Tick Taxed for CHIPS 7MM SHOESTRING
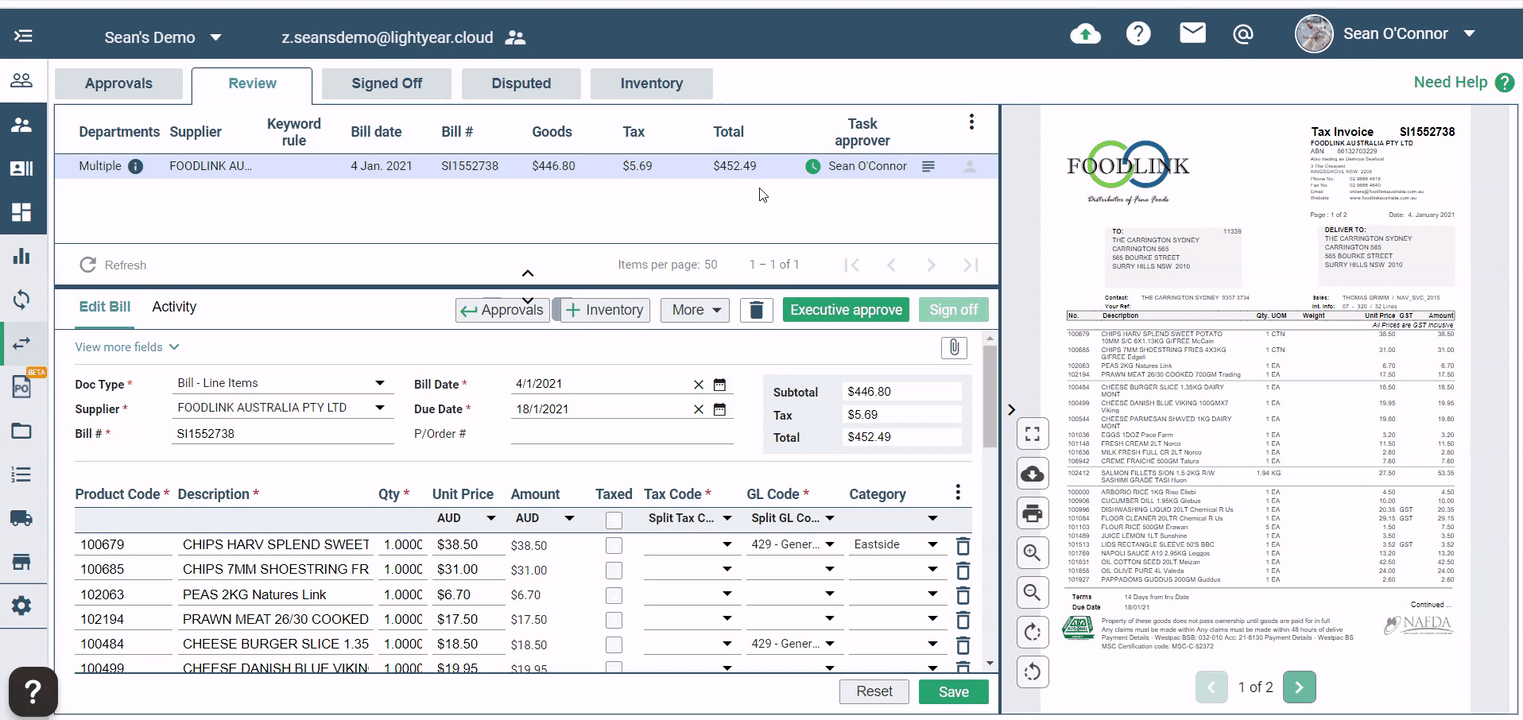 click(x=614, y=570)
